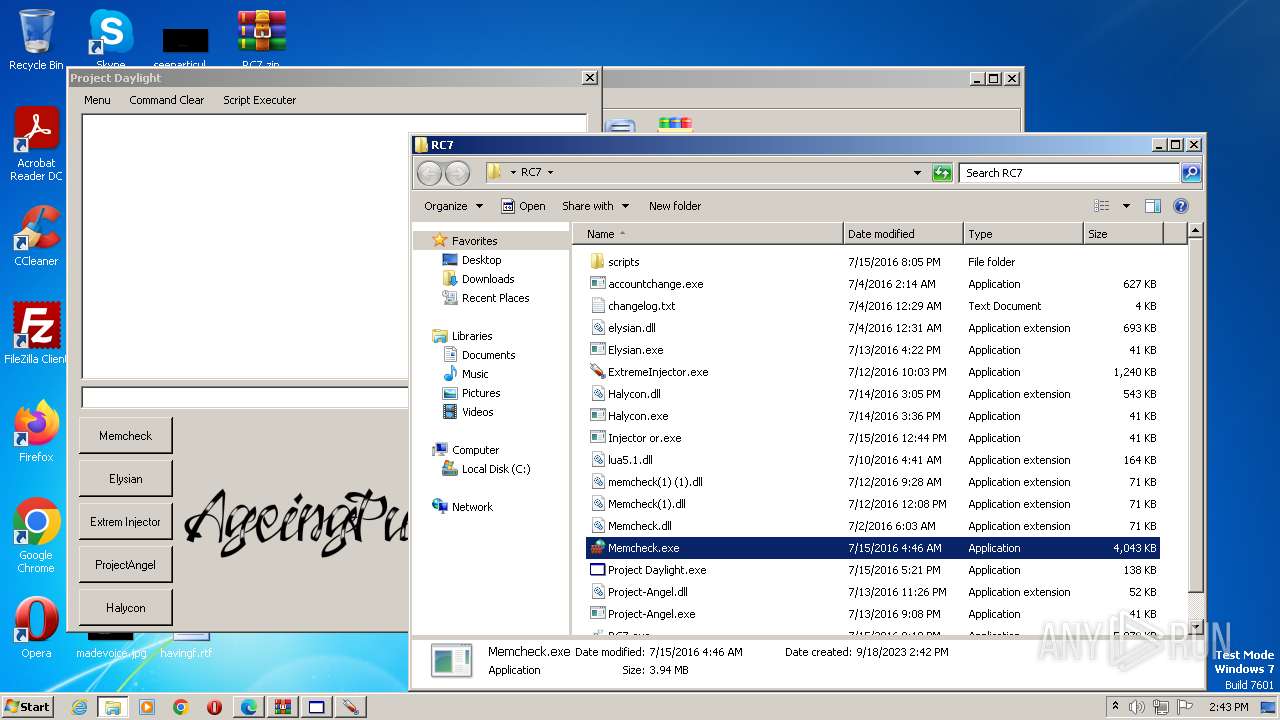The width and height of the screenshot is (1280, 720).
Task: Launch Skype from the desktop
Action: (x=111, y=40)
